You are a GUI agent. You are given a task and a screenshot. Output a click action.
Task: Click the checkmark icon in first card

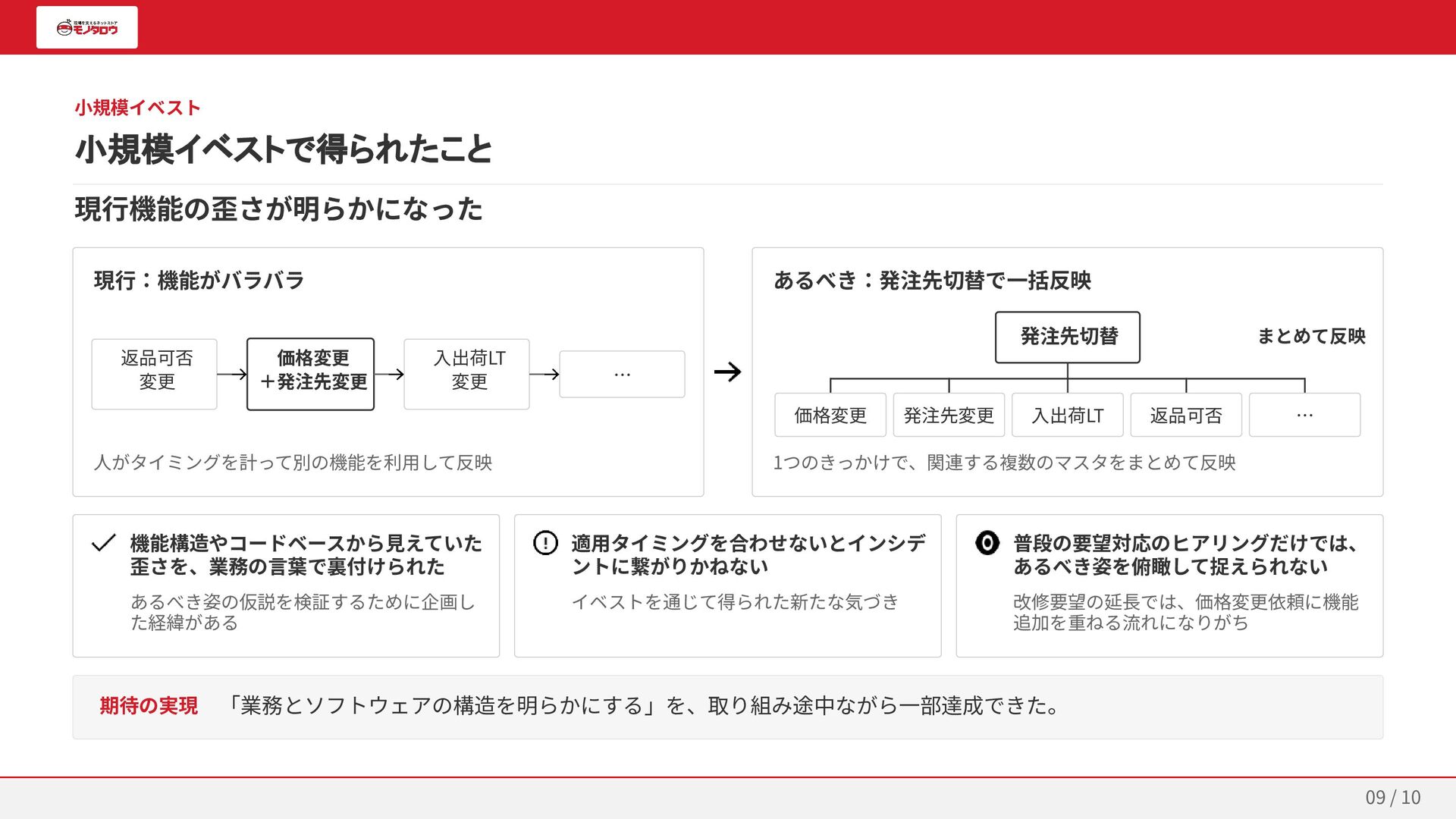coord(103,543)
